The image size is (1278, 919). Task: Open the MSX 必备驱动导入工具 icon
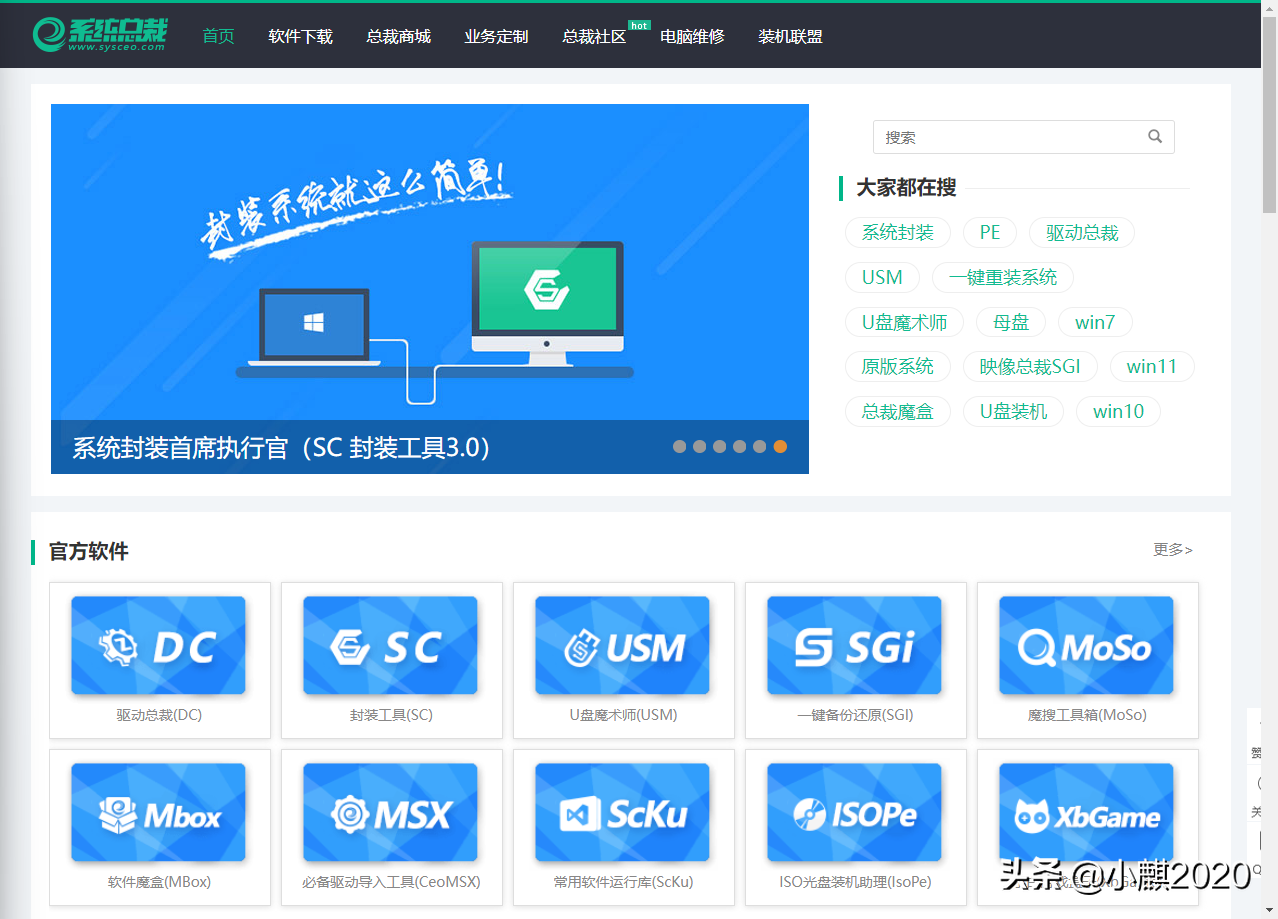coord(390,812)
